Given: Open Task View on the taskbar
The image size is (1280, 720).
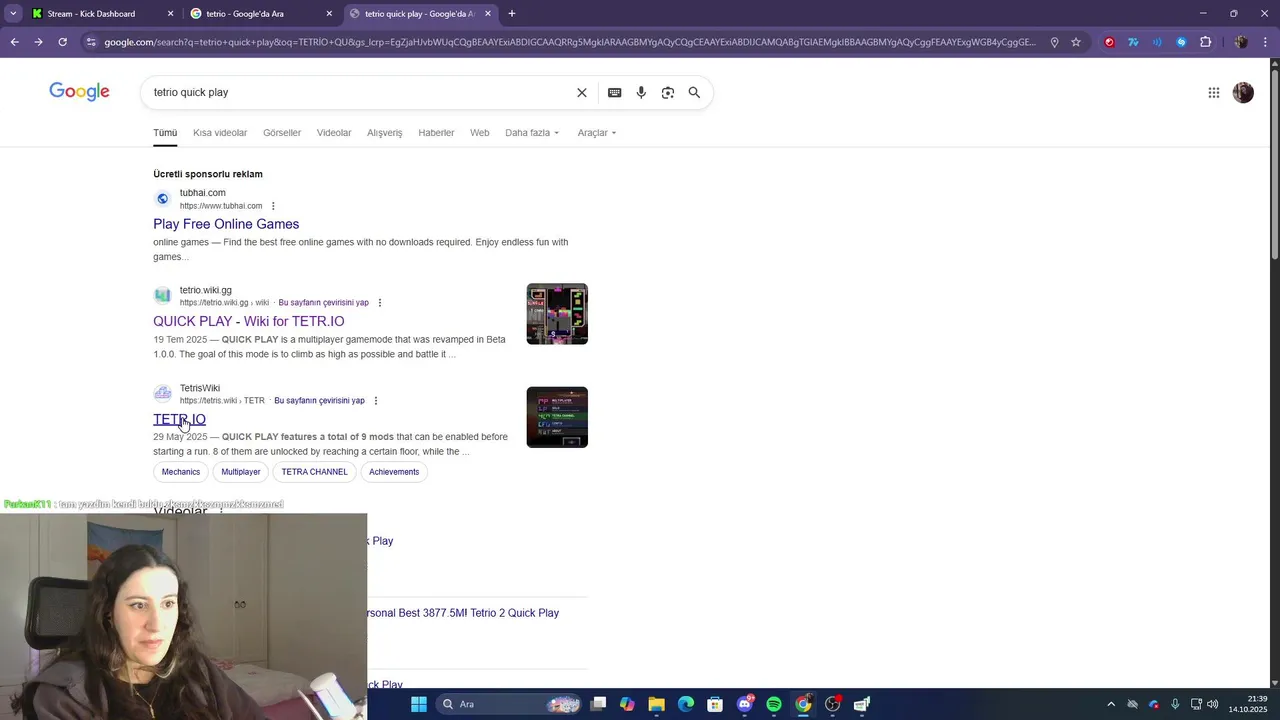Looking at the screenshot, I should coord(598,704).
